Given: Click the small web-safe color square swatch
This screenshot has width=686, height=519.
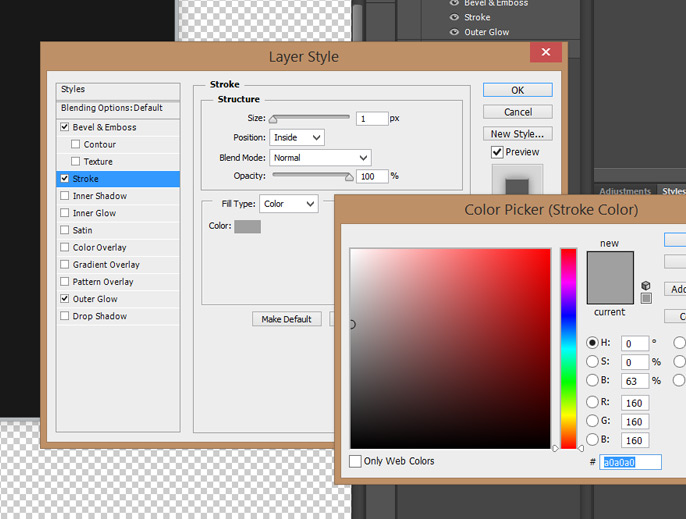Looking at the screenshot, I should pos(645,298).
